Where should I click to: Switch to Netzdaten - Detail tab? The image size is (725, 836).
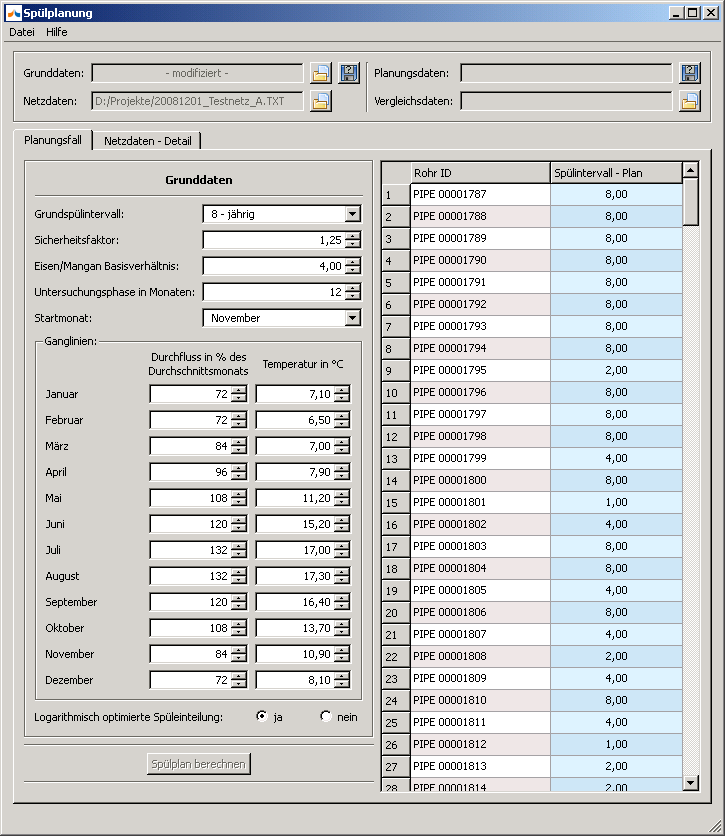(148, 141)
